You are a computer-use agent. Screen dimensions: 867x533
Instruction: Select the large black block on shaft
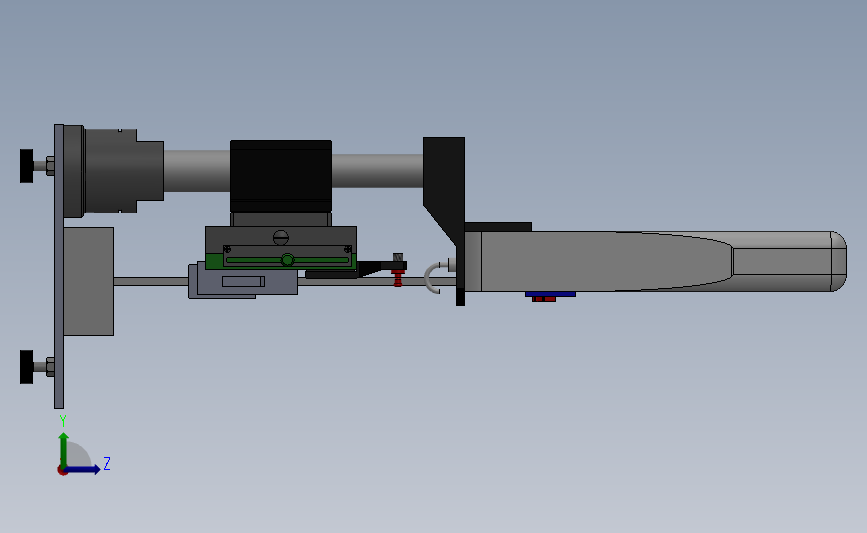[x=281, y=176]
